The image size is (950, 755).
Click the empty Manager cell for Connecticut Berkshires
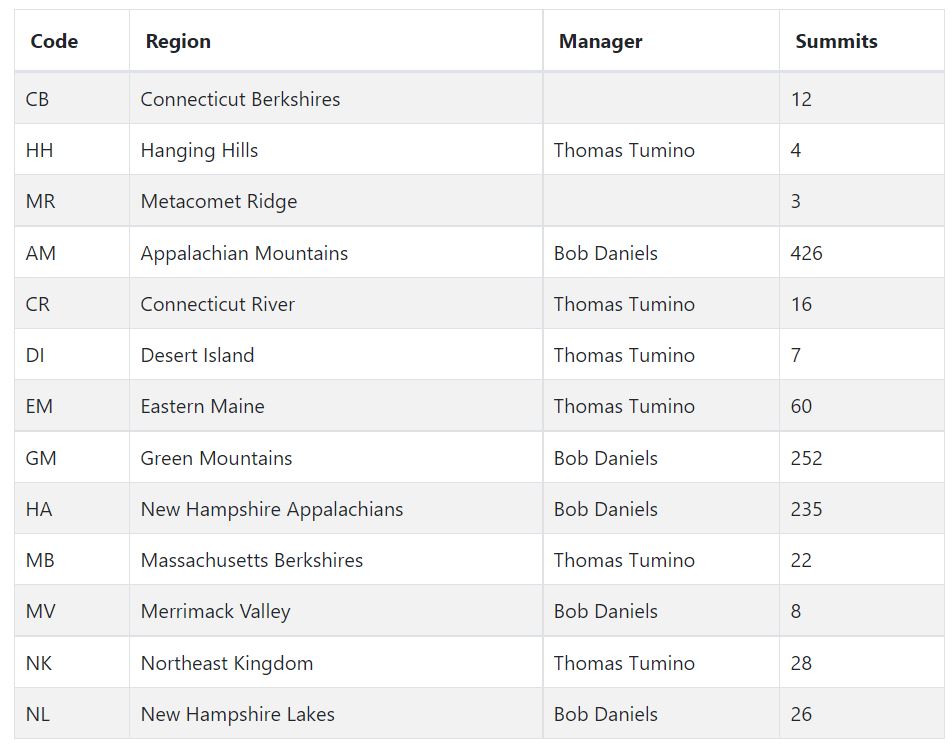(661, 99)
